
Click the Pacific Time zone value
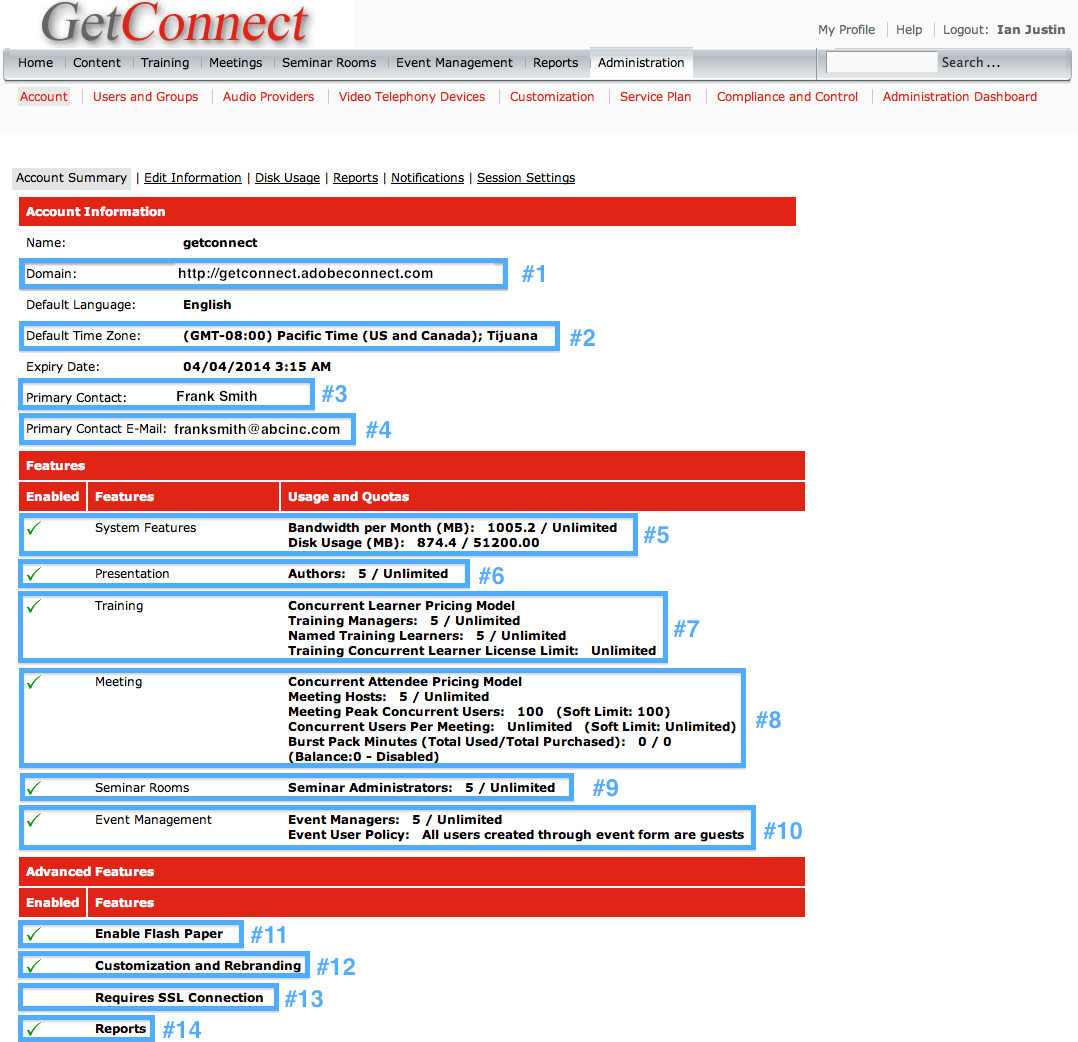pos(360,336)
